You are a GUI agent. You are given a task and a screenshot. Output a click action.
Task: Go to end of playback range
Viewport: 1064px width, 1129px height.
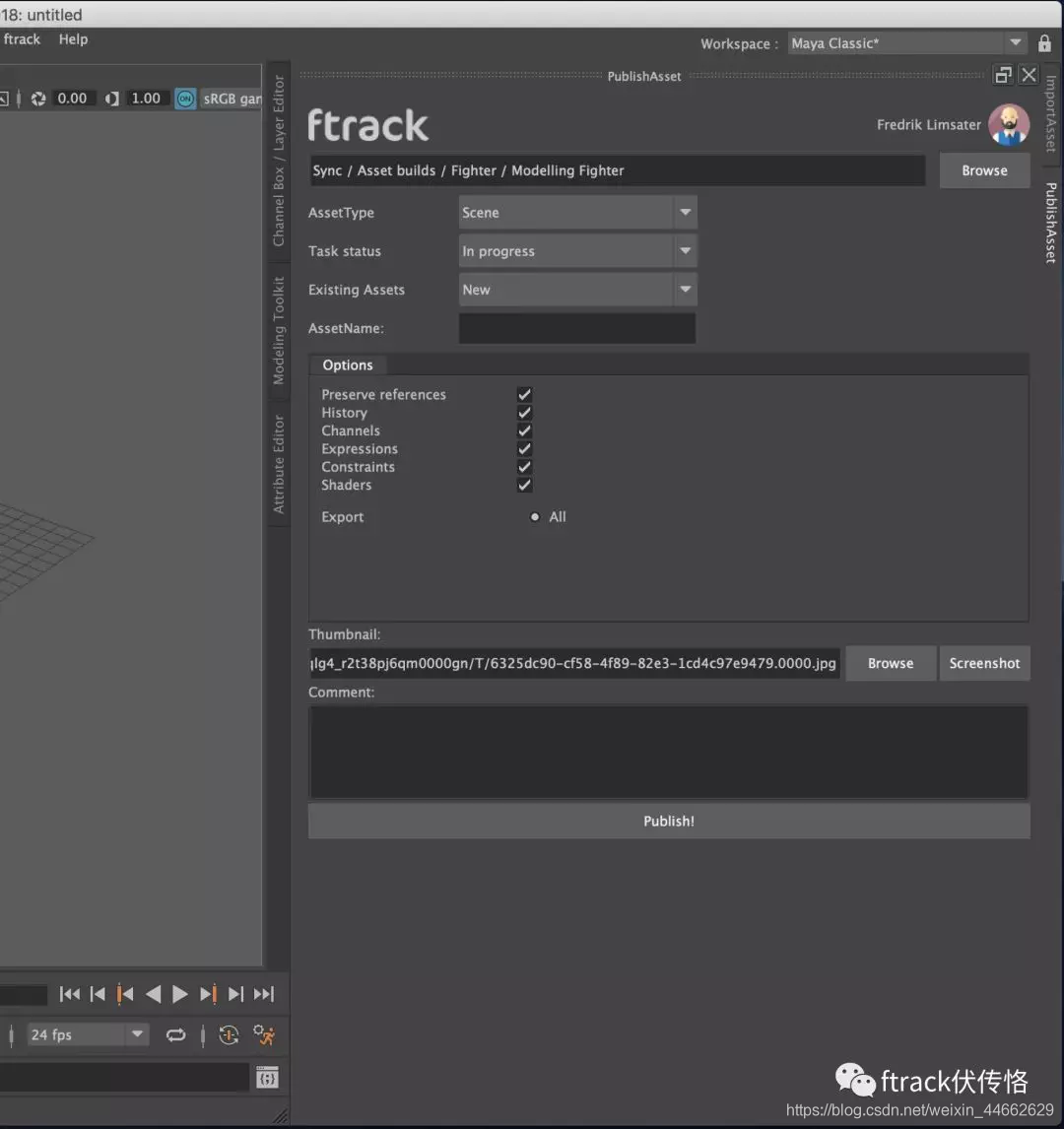point(264,994)
